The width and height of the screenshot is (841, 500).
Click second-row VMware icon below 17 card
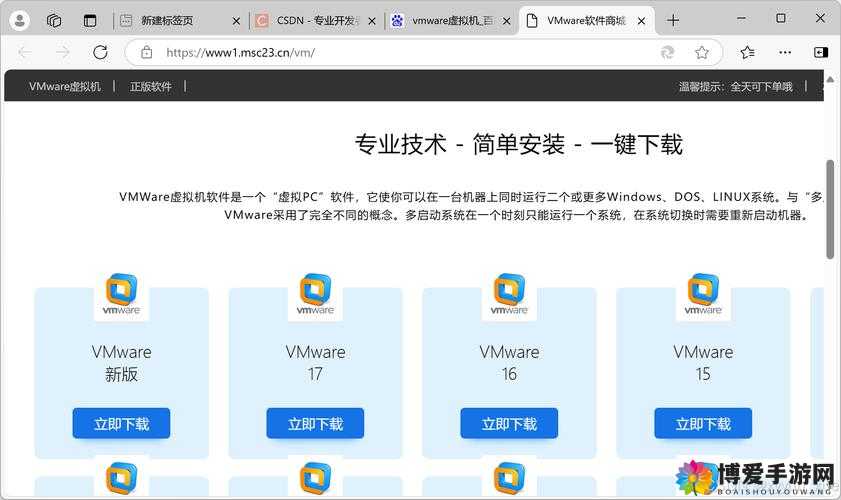click(x=315, y=478)
